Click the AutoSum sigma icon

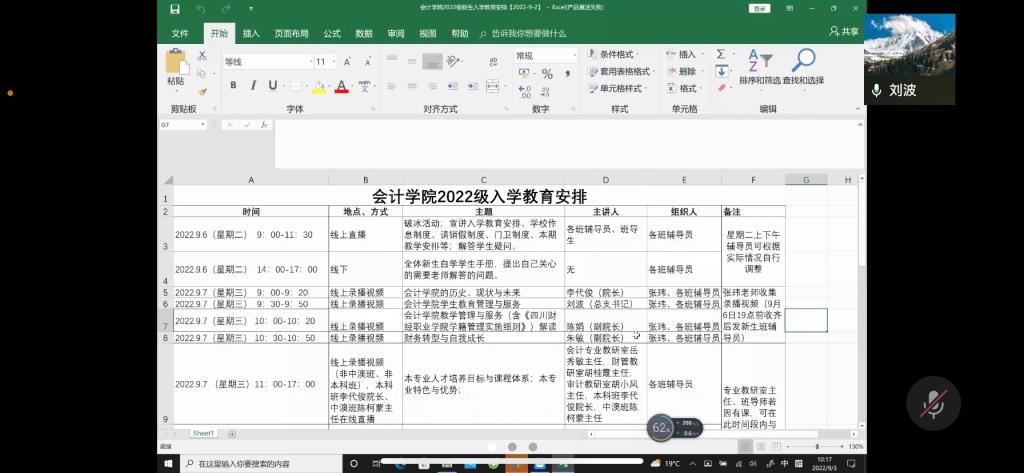click(x=720, y=55)
